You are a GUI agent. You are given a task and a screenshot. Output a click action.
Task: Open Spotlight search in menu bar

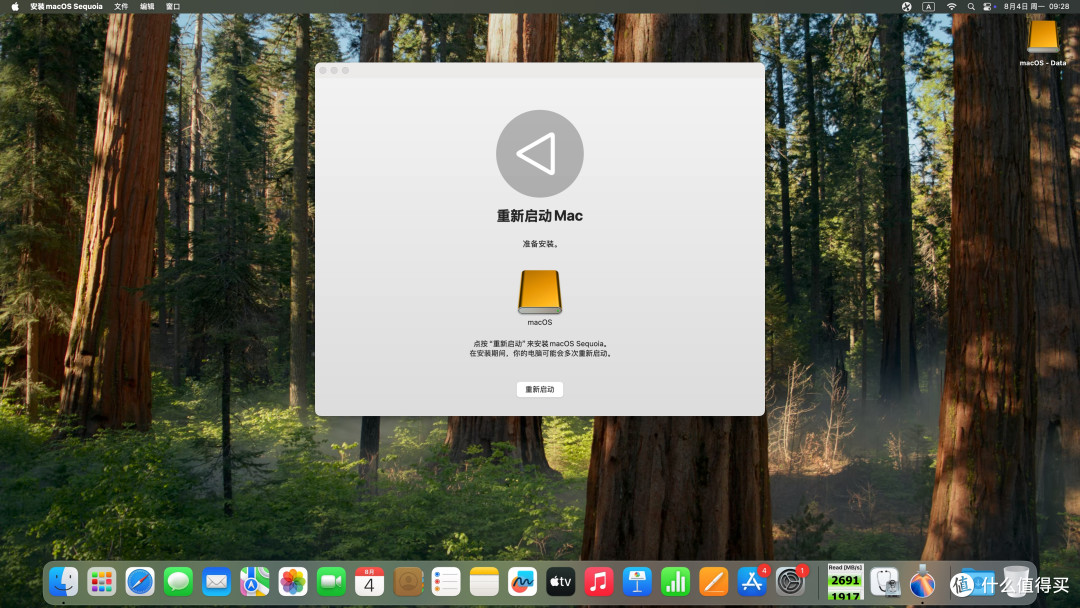[971, 6]
